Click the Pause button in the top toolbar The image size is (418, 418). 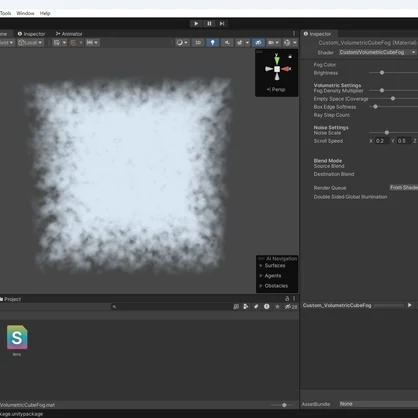[209, 24]
